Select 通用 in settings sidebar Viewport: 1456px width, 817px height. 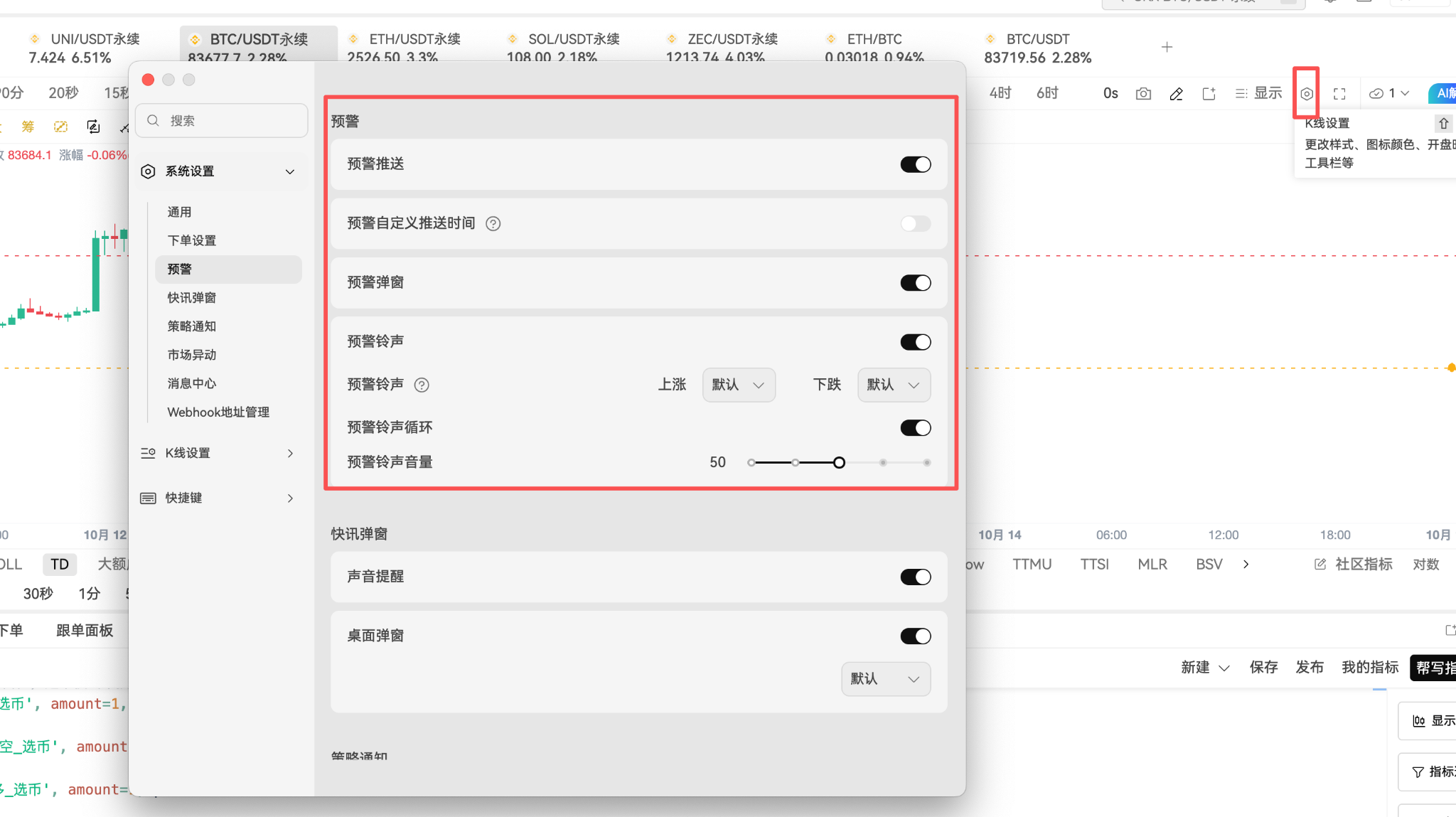tap(179, 212)
